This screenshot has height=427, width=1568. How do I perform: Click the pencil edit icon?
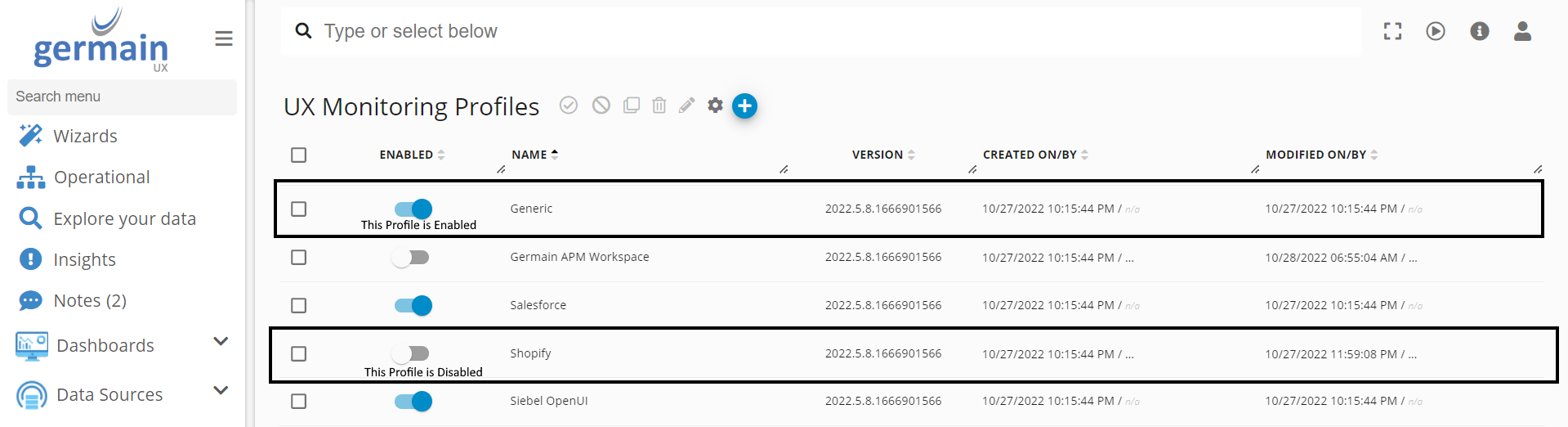(686, 106)
